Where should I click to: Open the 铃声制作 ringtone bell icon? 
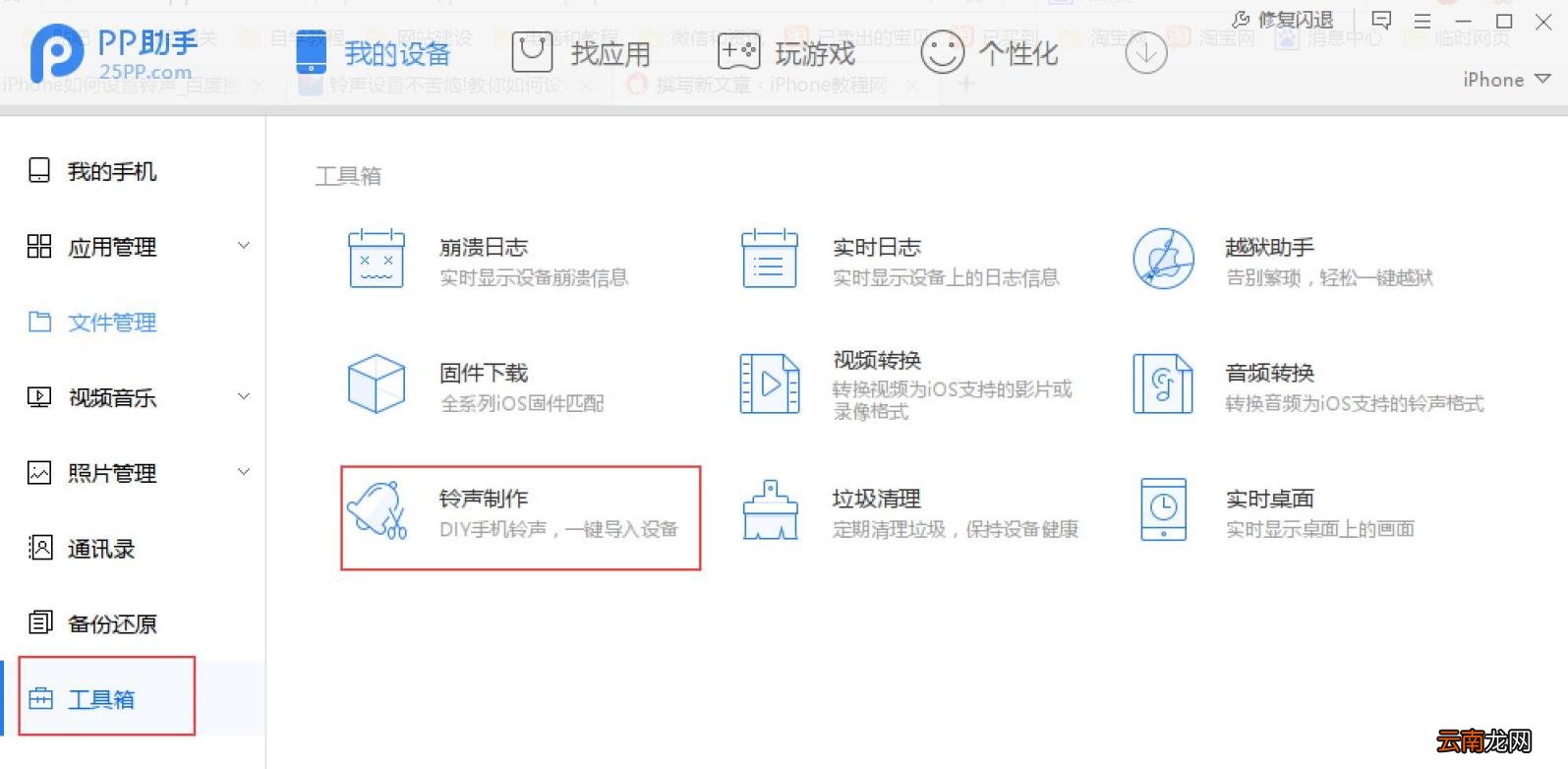[377, 509]
